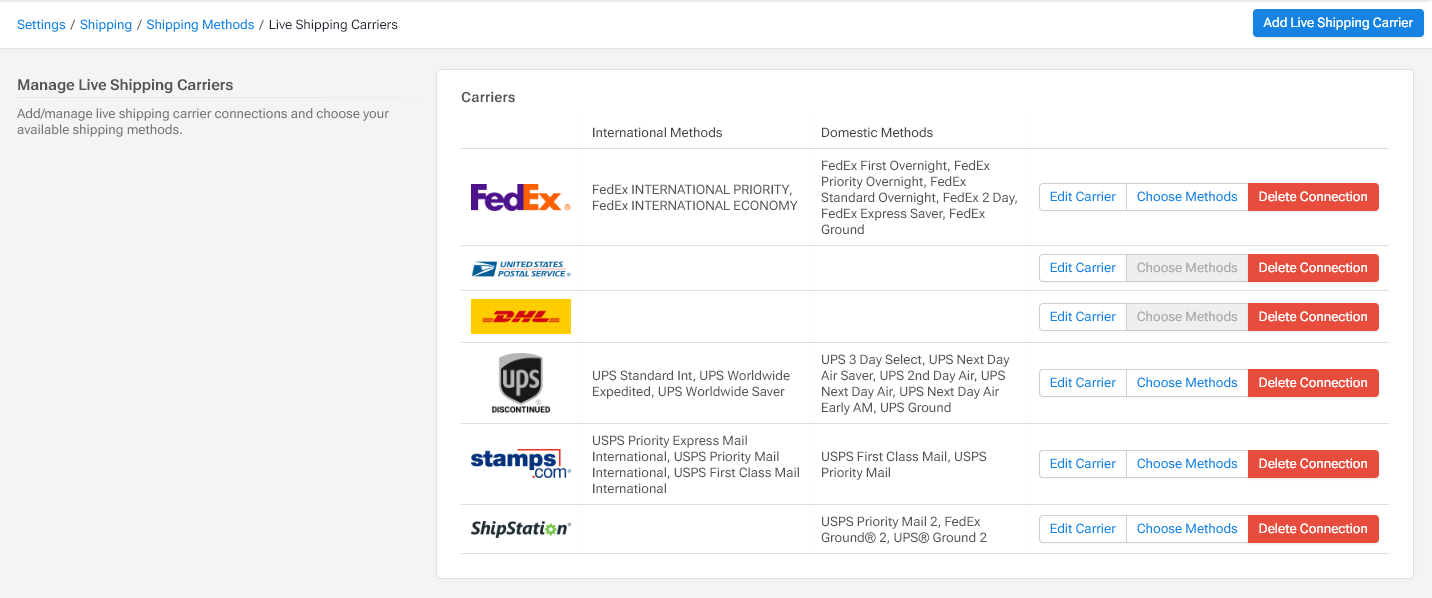Choose methods for ShipStation
This screenshot has width=1432, height=598.
1187,529
